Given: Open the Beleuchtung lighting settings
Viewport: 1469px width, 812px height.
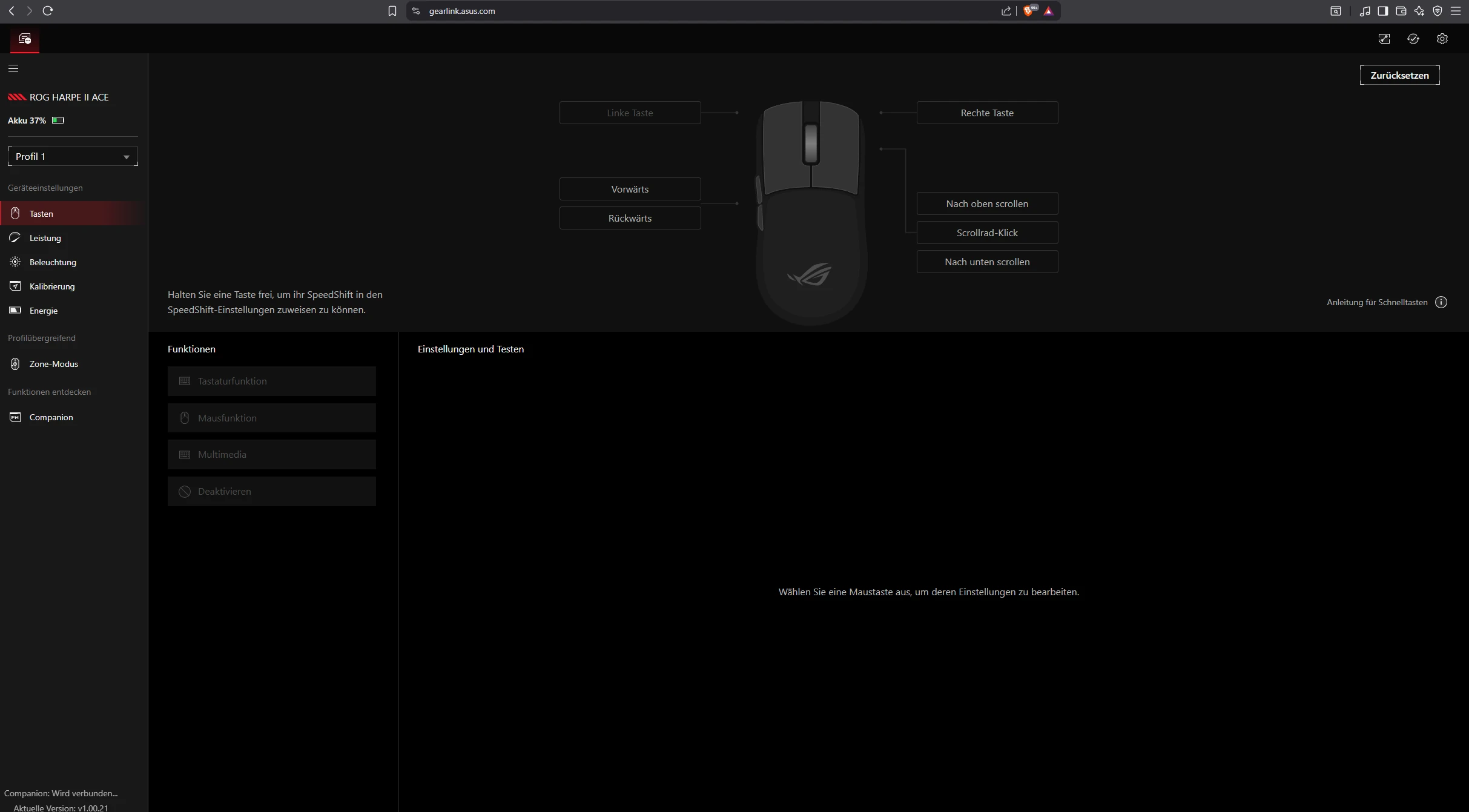Looking at the screenshot, I should (53, 262).
